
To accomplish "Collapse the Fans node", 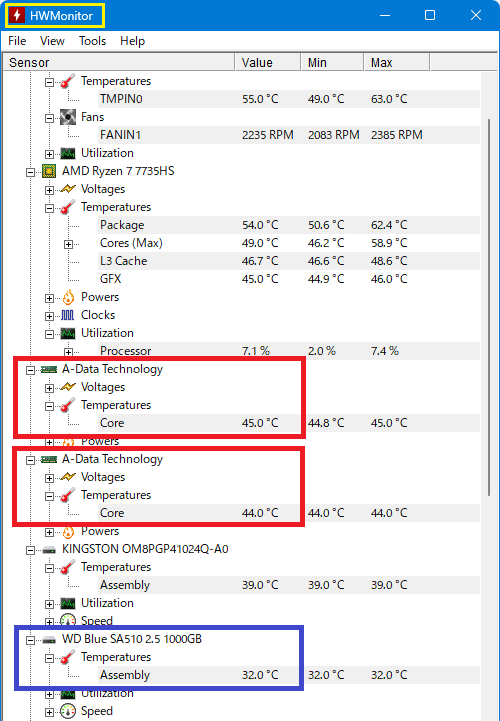I will tap(49, 118).
